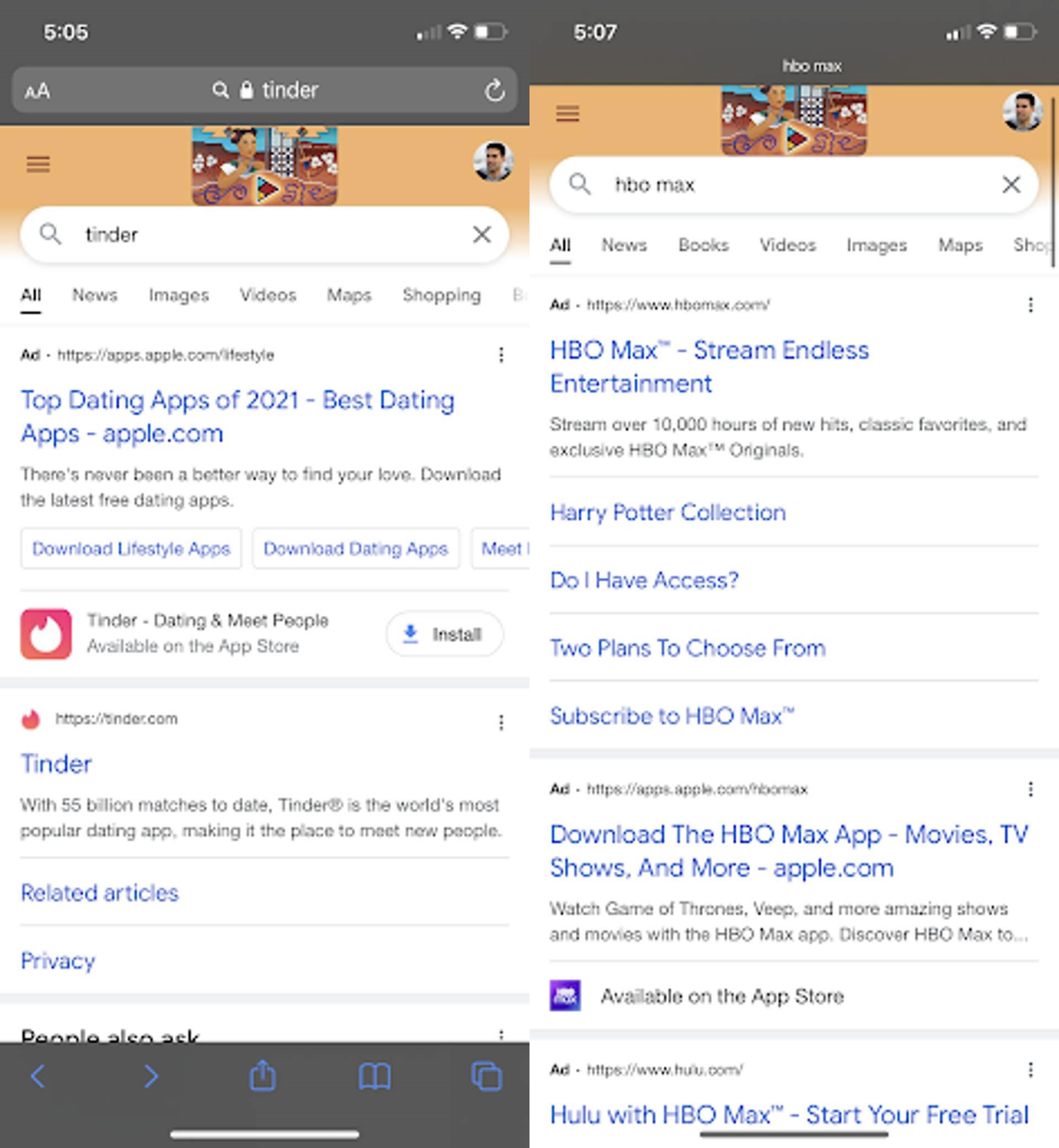Open options for hulu.com ad
The height and width of the screenshot is (1148, 1059).
pos(1030,1070)
